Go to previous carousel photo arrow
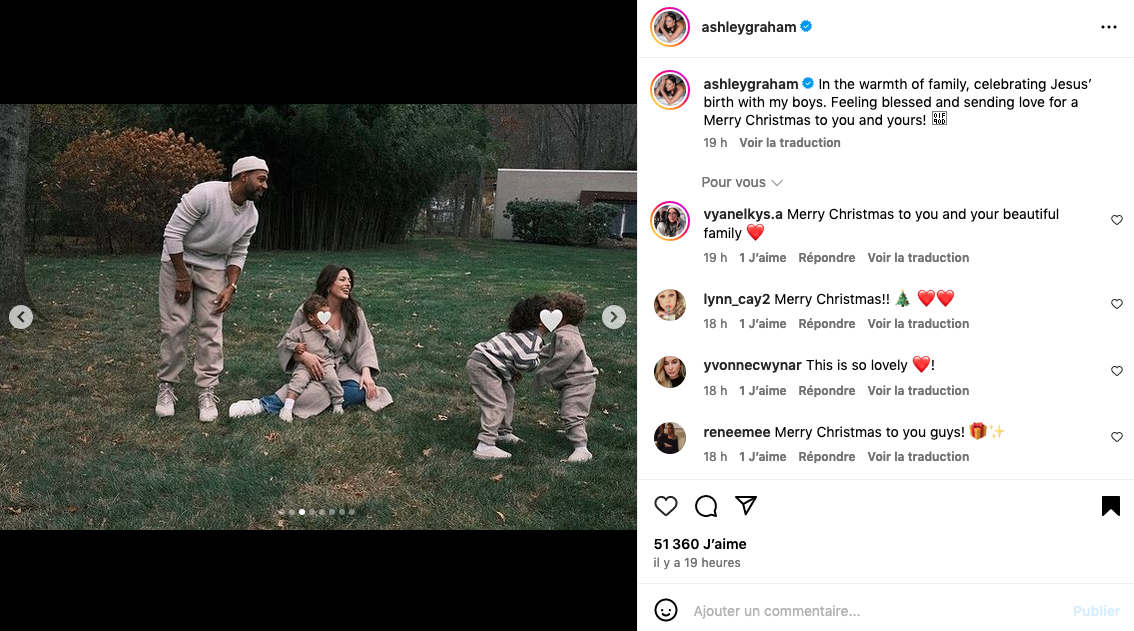 (21, 317)
